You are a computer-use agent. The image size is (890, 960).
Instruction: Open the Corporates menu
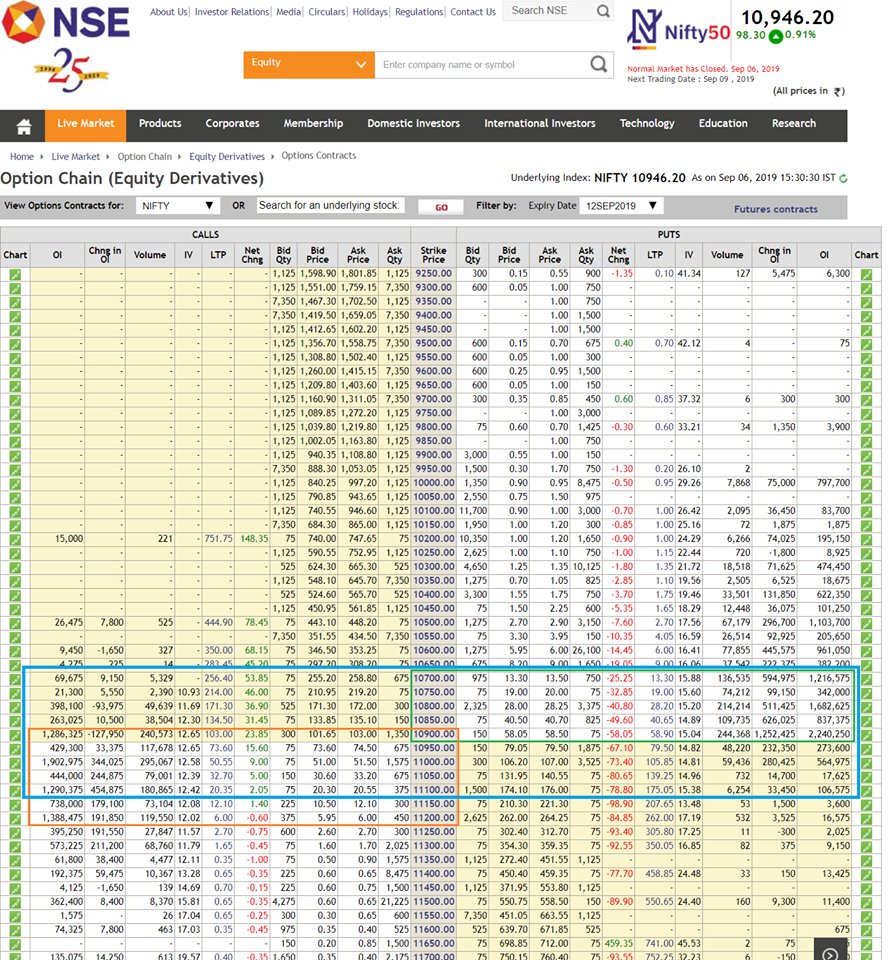coord(232,124)
